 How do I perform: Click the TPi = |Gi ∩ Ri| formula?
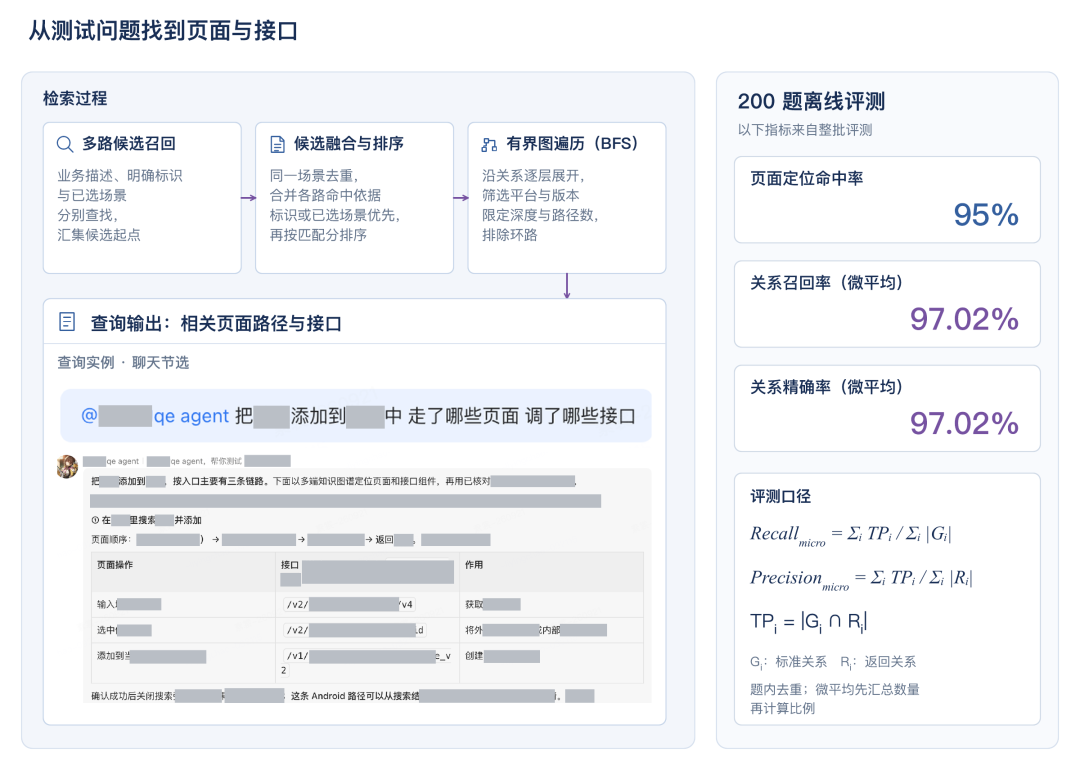coord(809,623)
